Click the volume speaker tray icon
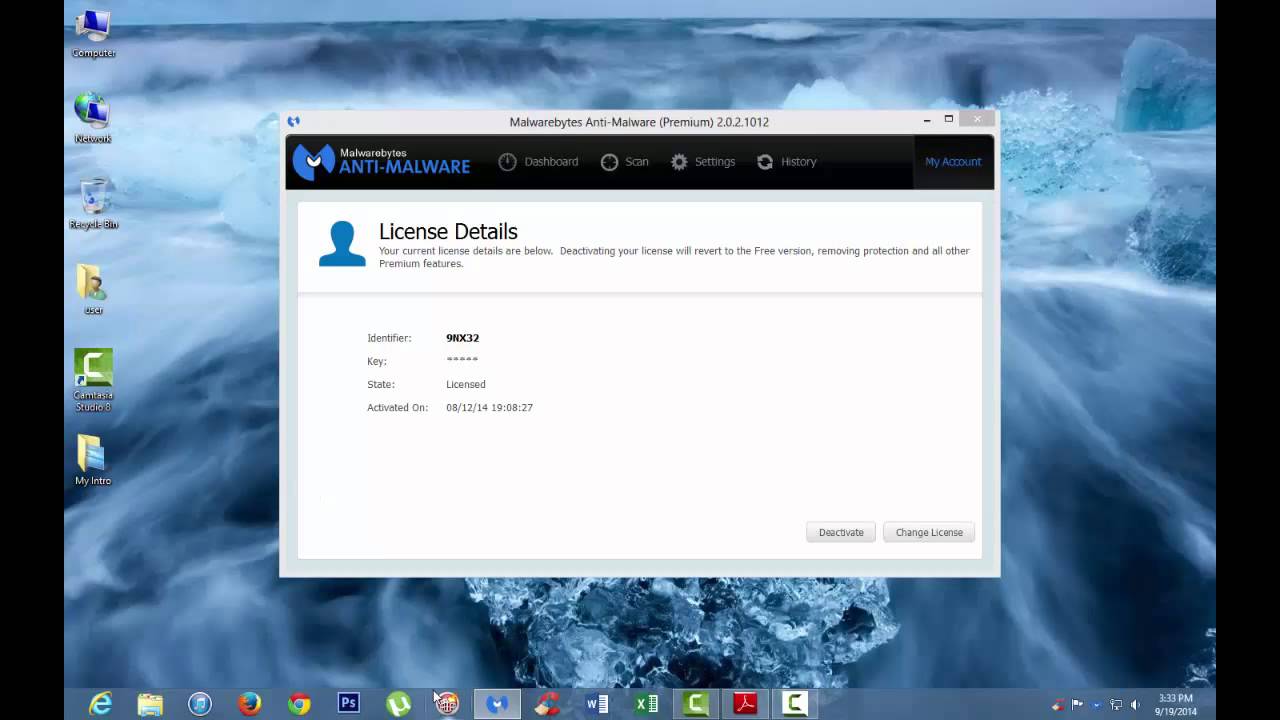The image size is (1280, 720). point(1136,704)
